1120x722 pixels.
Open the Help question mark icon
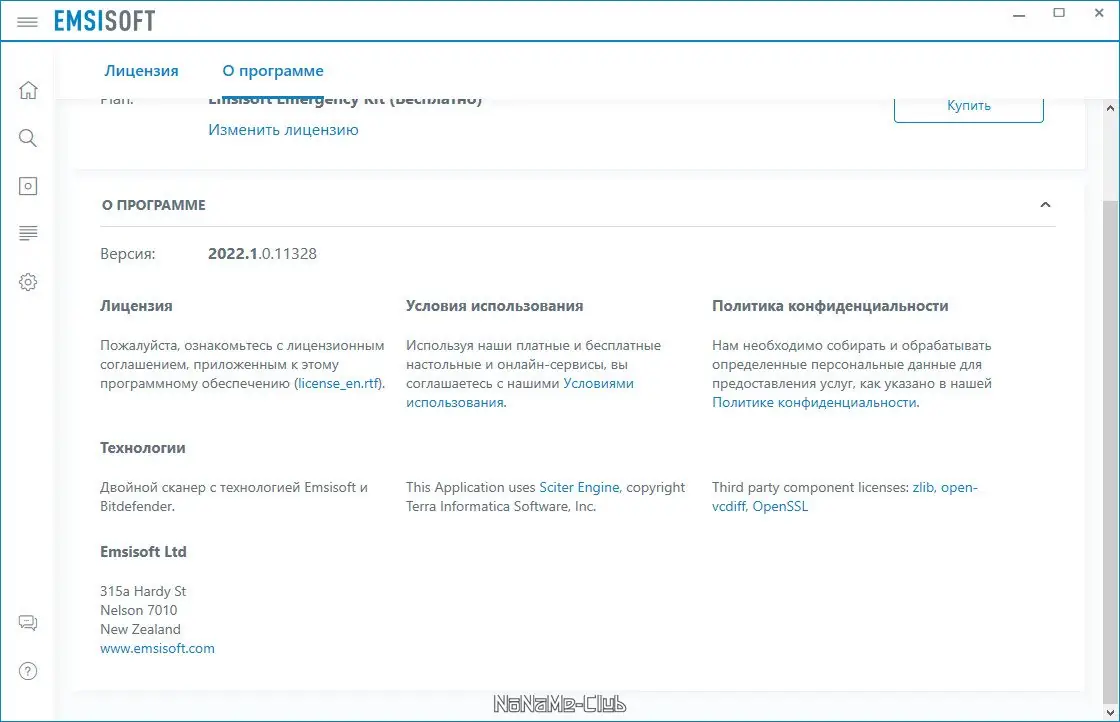28,671
